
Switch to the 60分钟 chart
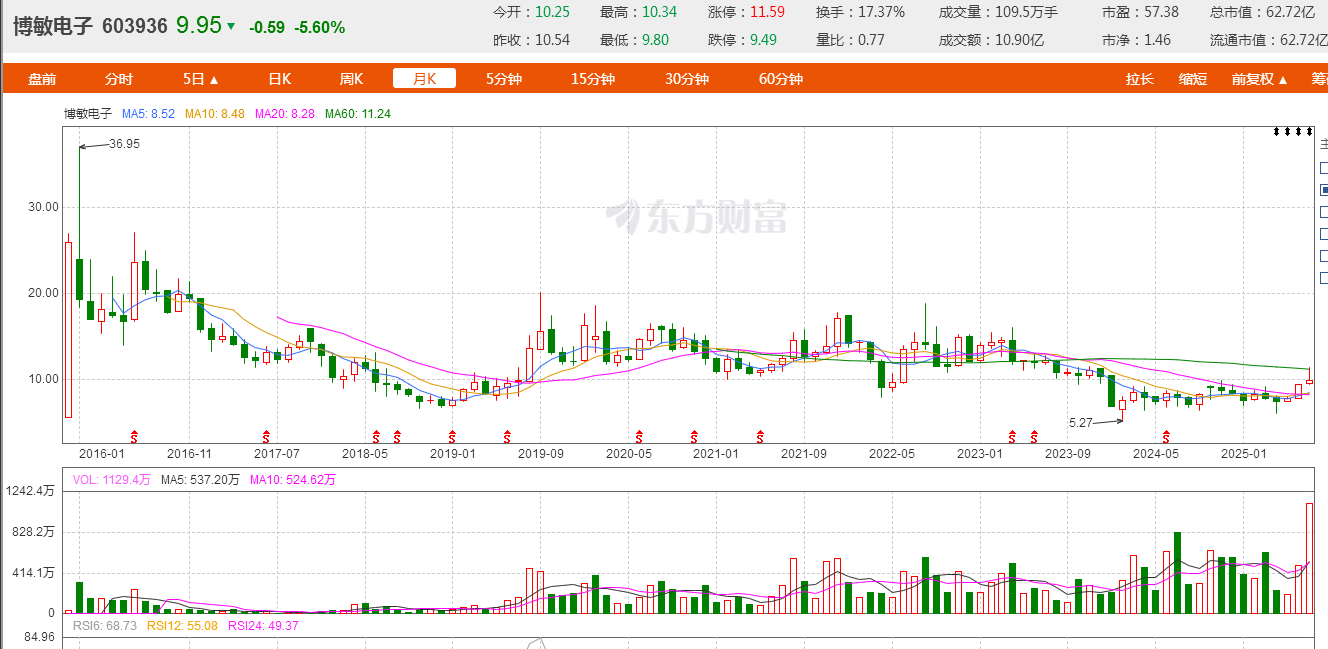[781, 79]
